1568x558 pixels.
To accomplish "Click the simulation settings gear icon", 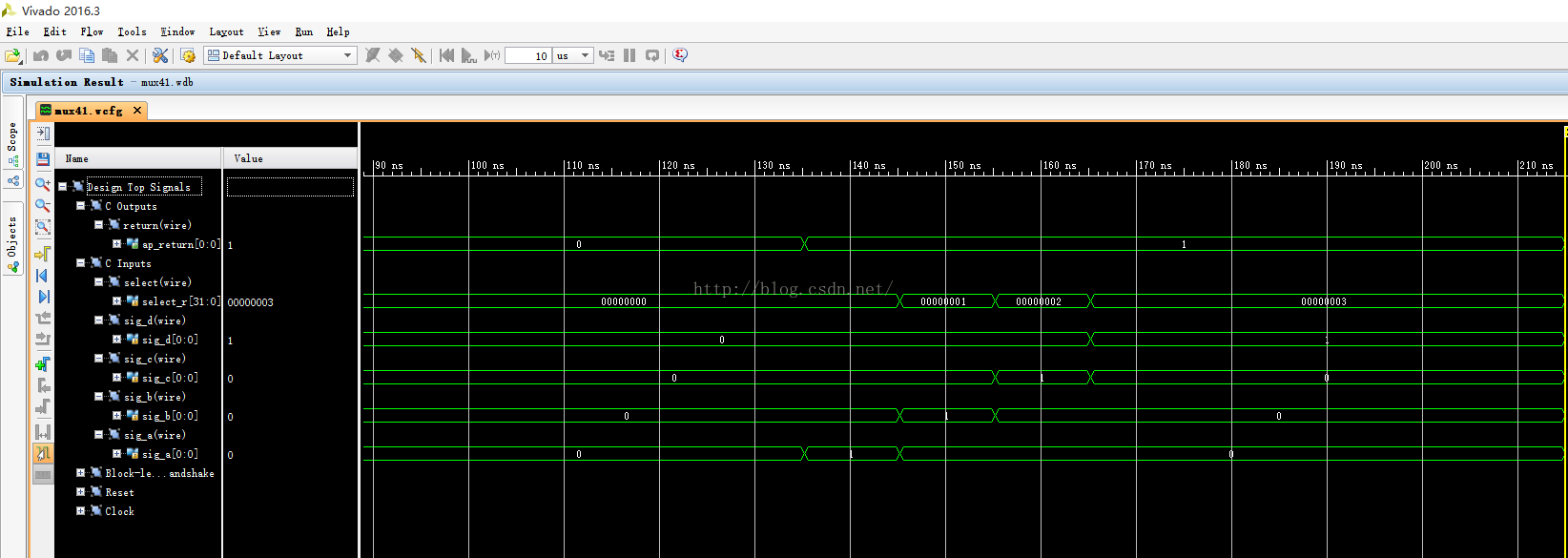I will pyautogui.click(x=188, y=55).
